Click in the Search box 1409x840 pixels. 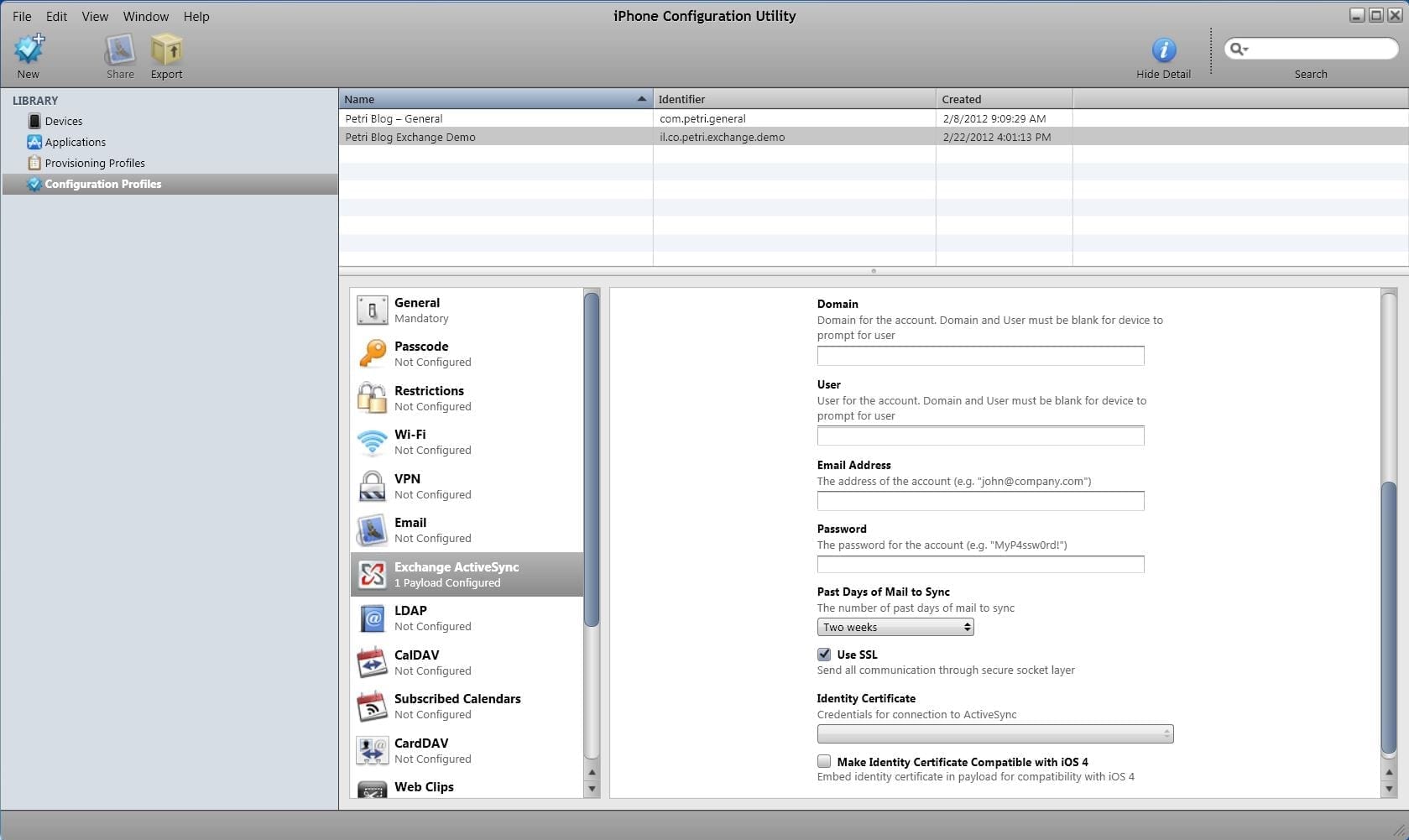[1311, 49]
